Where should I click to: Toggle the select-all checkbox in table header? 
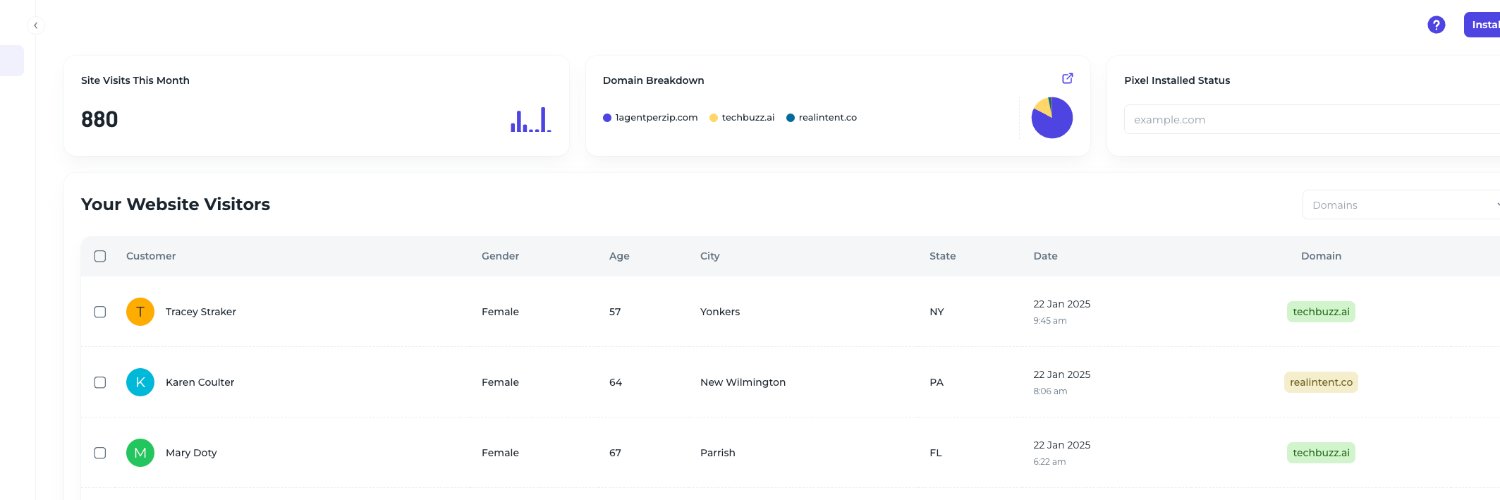(x=100, y=256)
